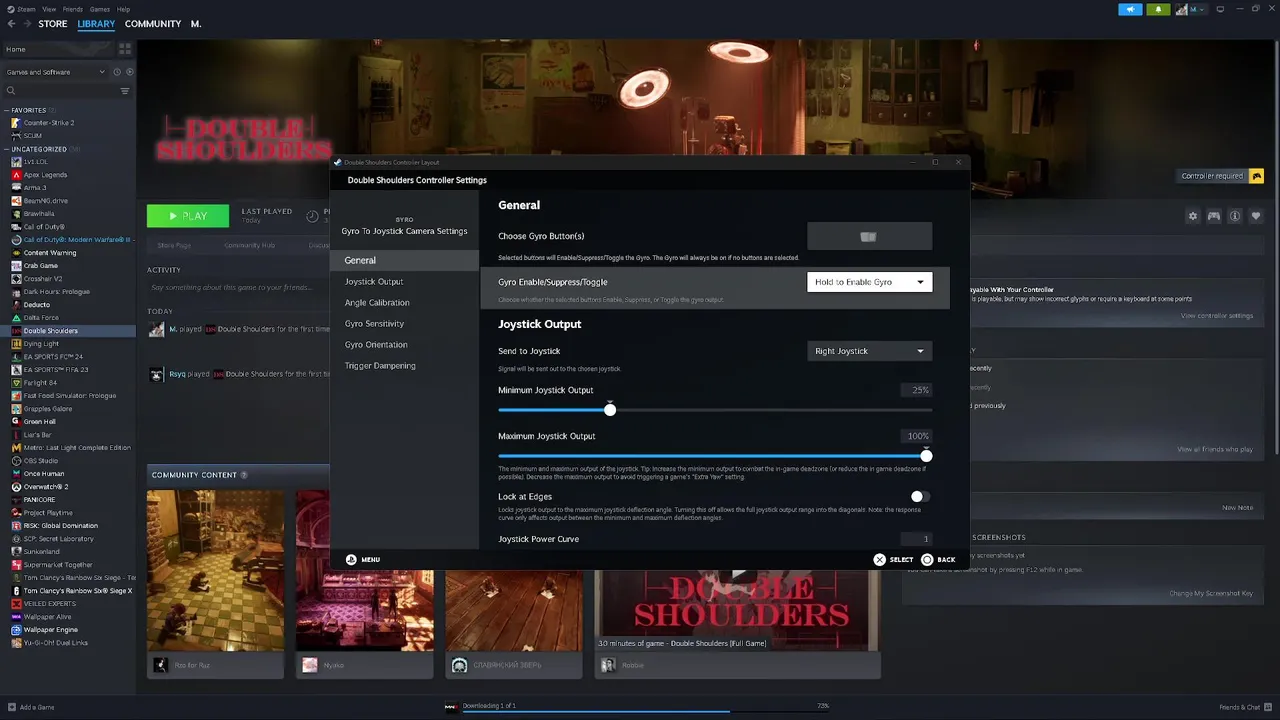Image resolution: width=1280 pixels, height=720 pixels.
Task: Select Trigger Dampening settings section
Action: (404, 366)
